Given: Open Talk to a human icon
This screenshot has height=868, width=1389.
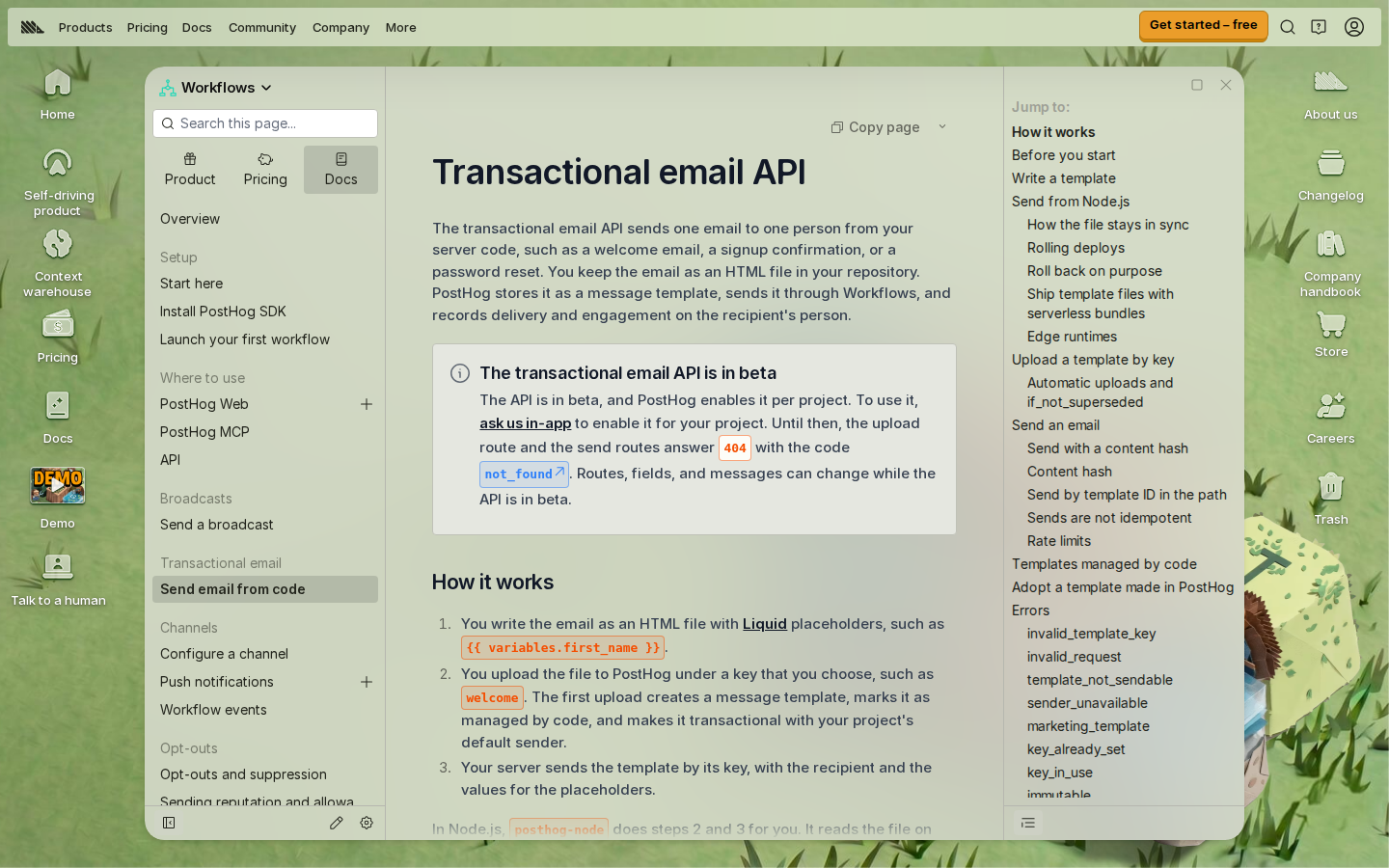Looking at the screenshot, I should click(58, 580).
